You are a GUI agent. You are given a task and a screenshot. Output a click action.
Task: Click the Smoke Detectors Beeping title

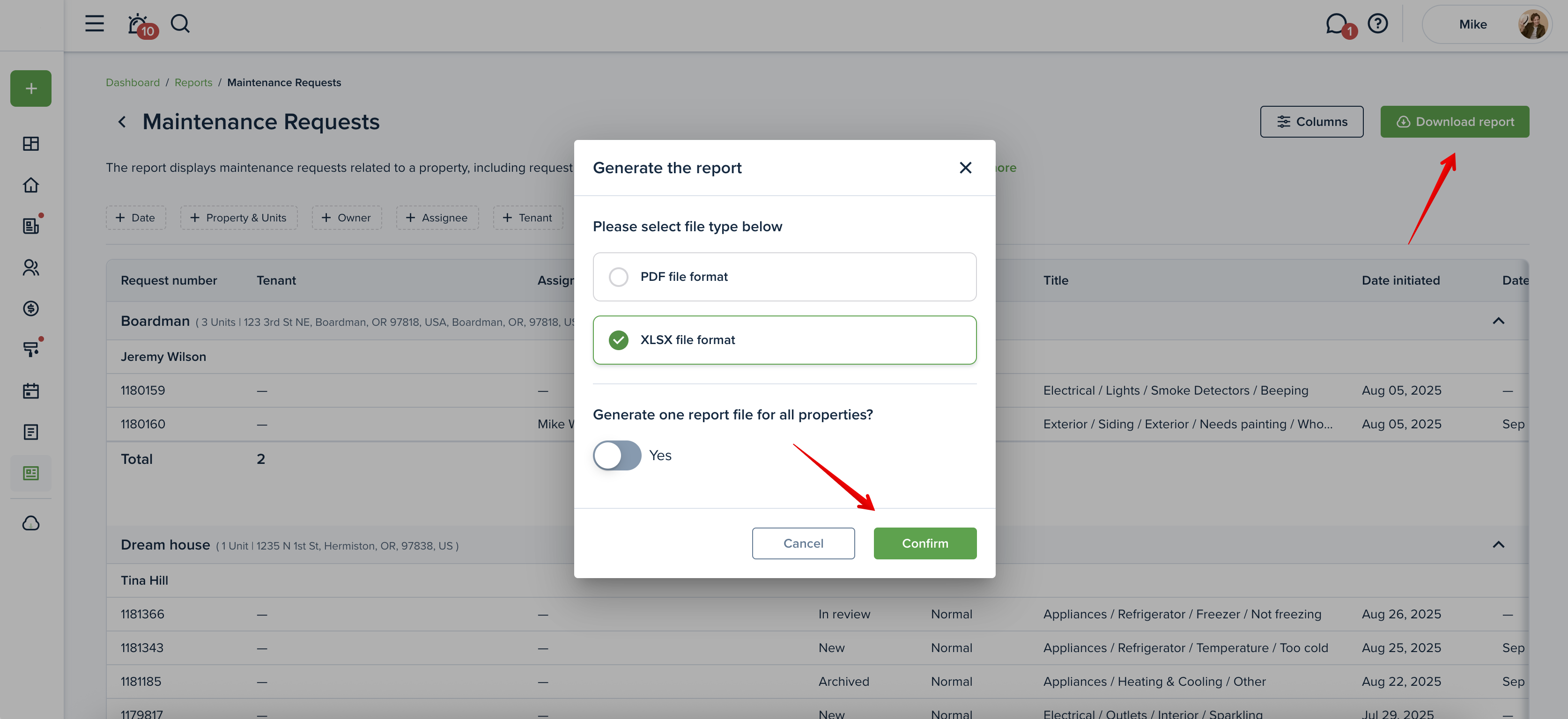point(1176,390)
